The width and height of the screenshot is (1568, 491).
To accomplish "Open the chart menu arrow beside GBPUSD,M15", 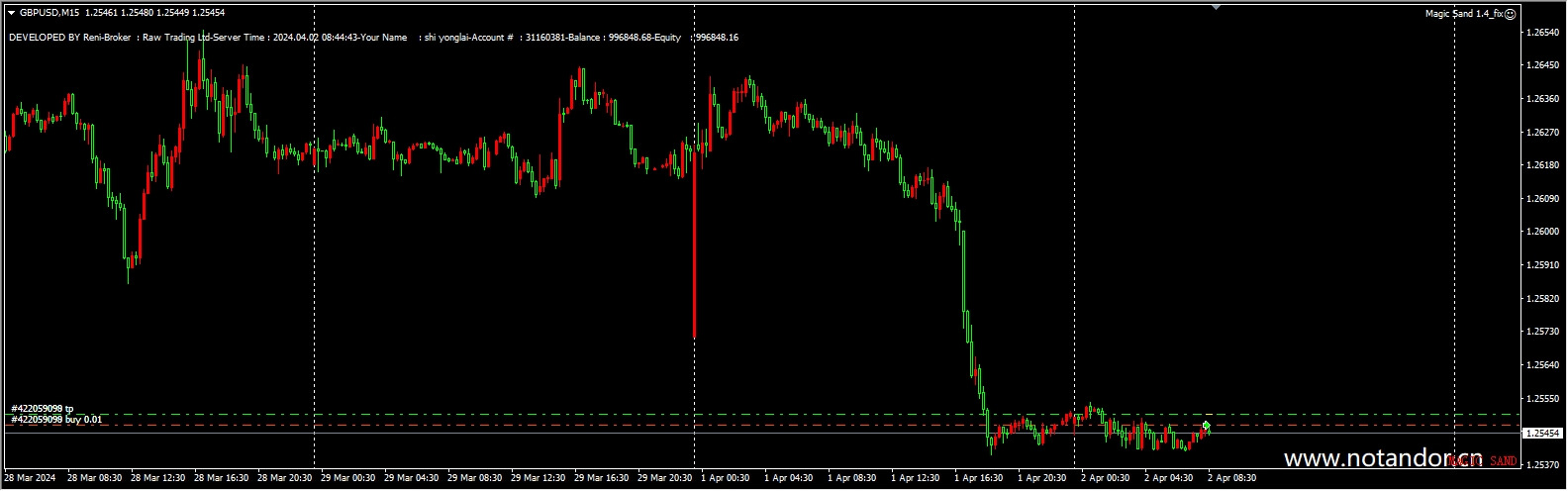I will click(x=11, y=13).
